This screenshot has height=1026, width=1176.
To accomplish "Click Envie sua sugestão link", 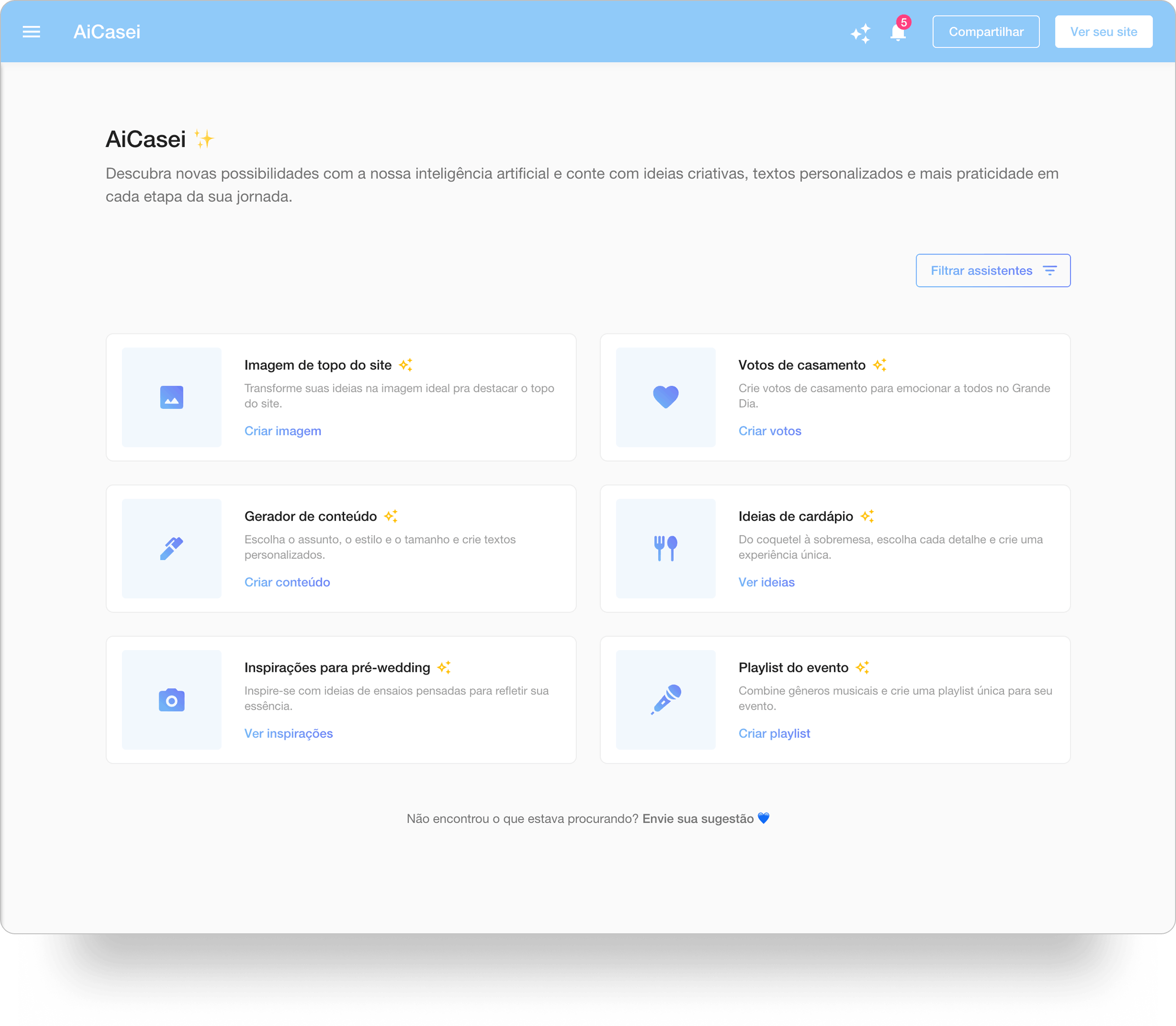I will 698,819.
